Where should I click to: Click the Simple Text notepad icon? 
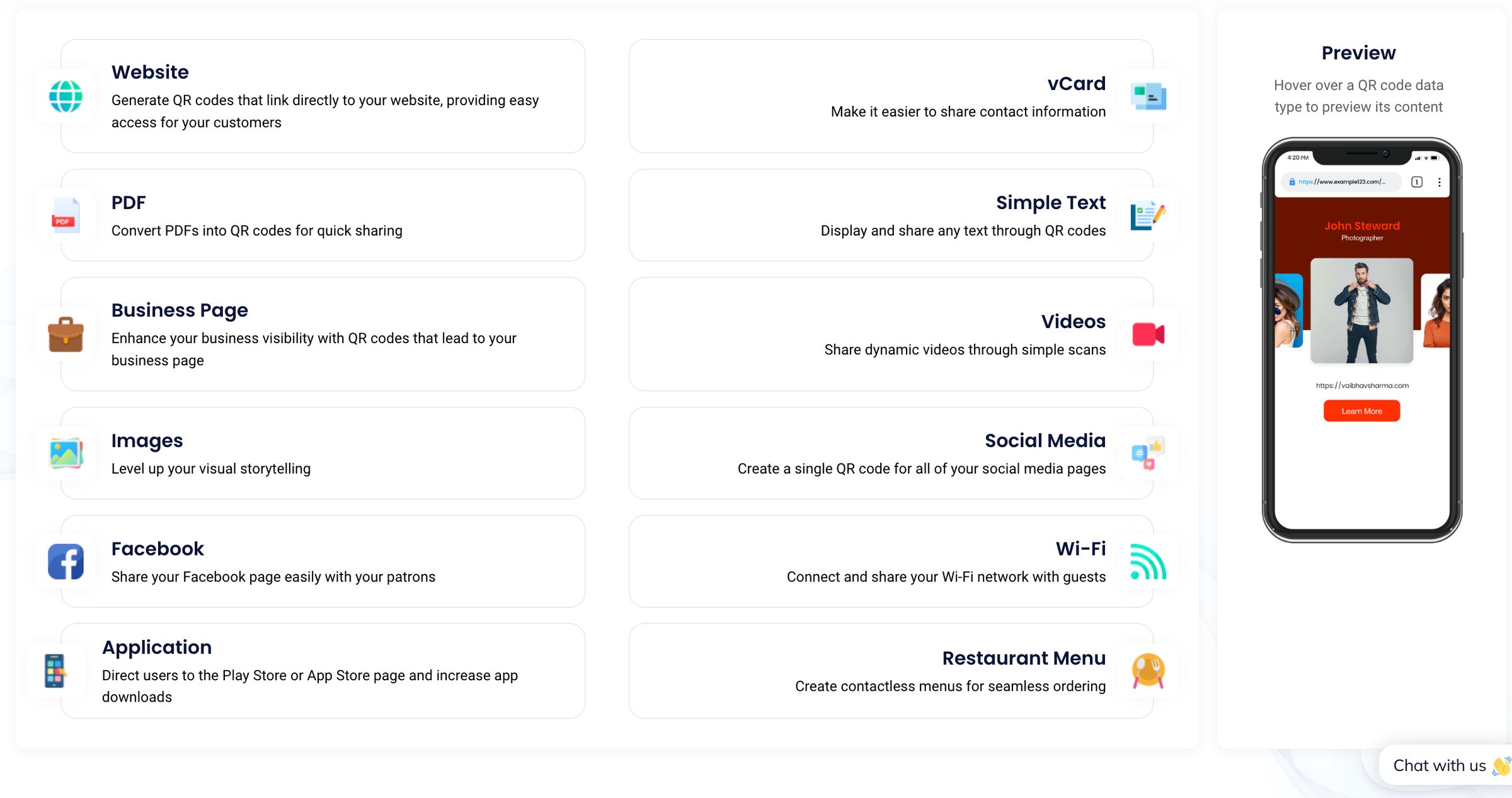point(1147,216)
